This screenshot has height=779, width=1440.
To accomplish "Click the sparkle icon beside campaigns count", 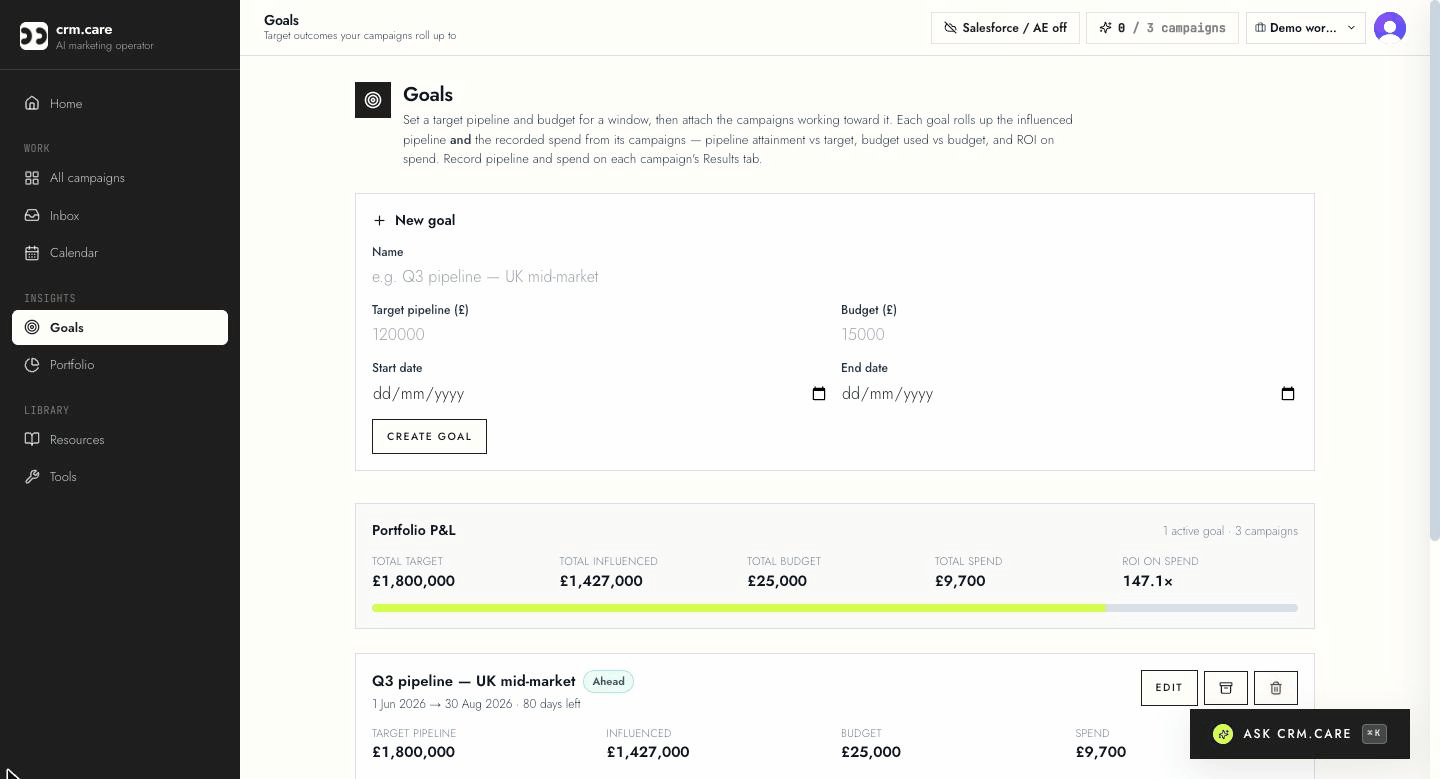I will [1105, 28].
